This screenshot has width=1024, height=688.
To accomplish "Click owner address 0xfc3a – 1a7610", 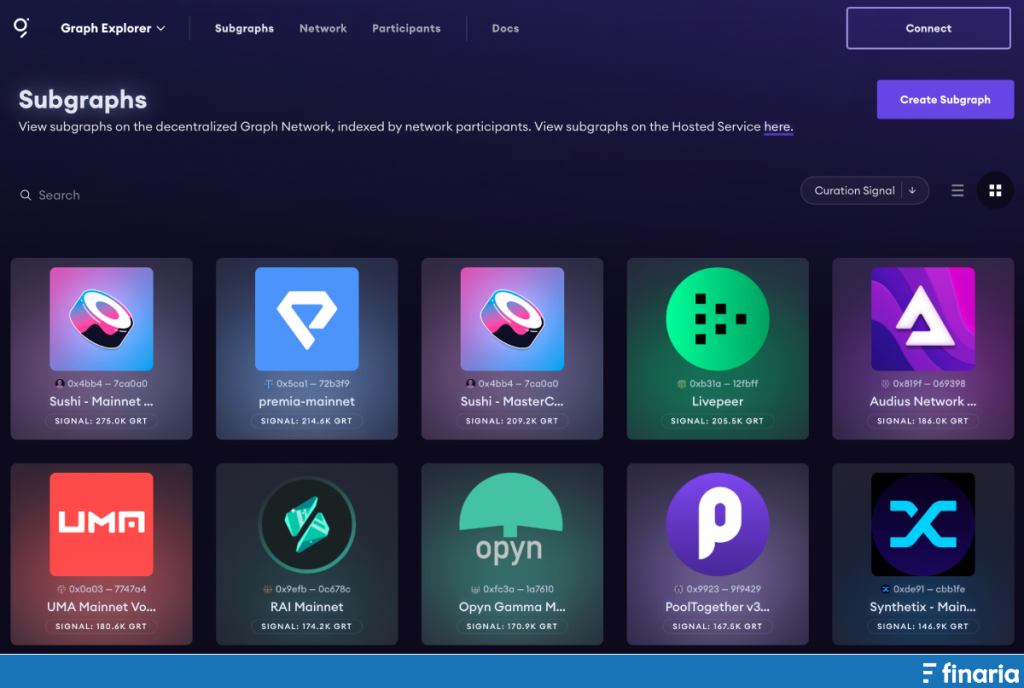I will [519, 589].
